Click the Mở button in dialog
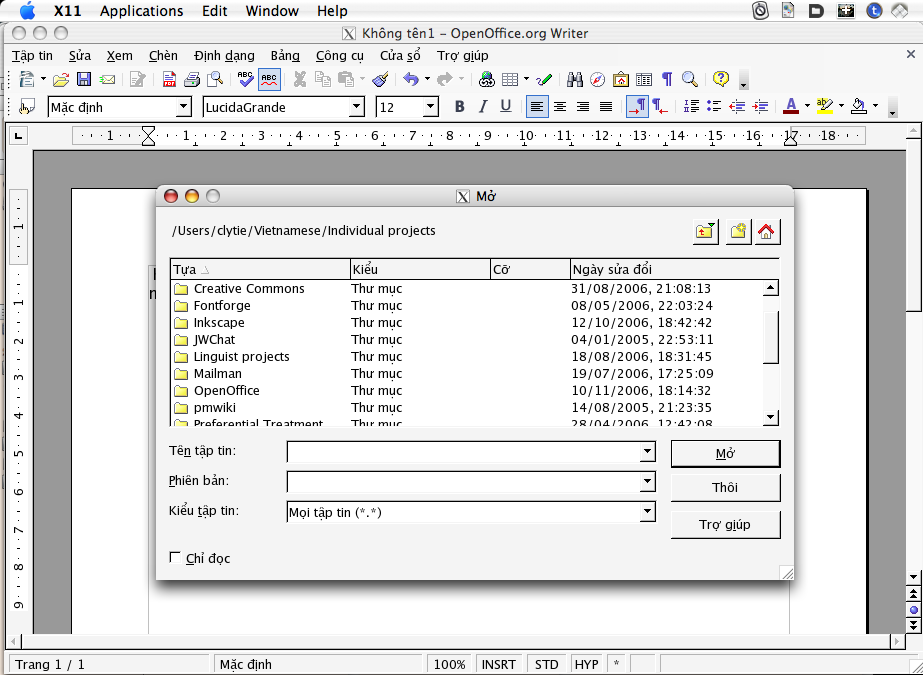 (725, 454)
